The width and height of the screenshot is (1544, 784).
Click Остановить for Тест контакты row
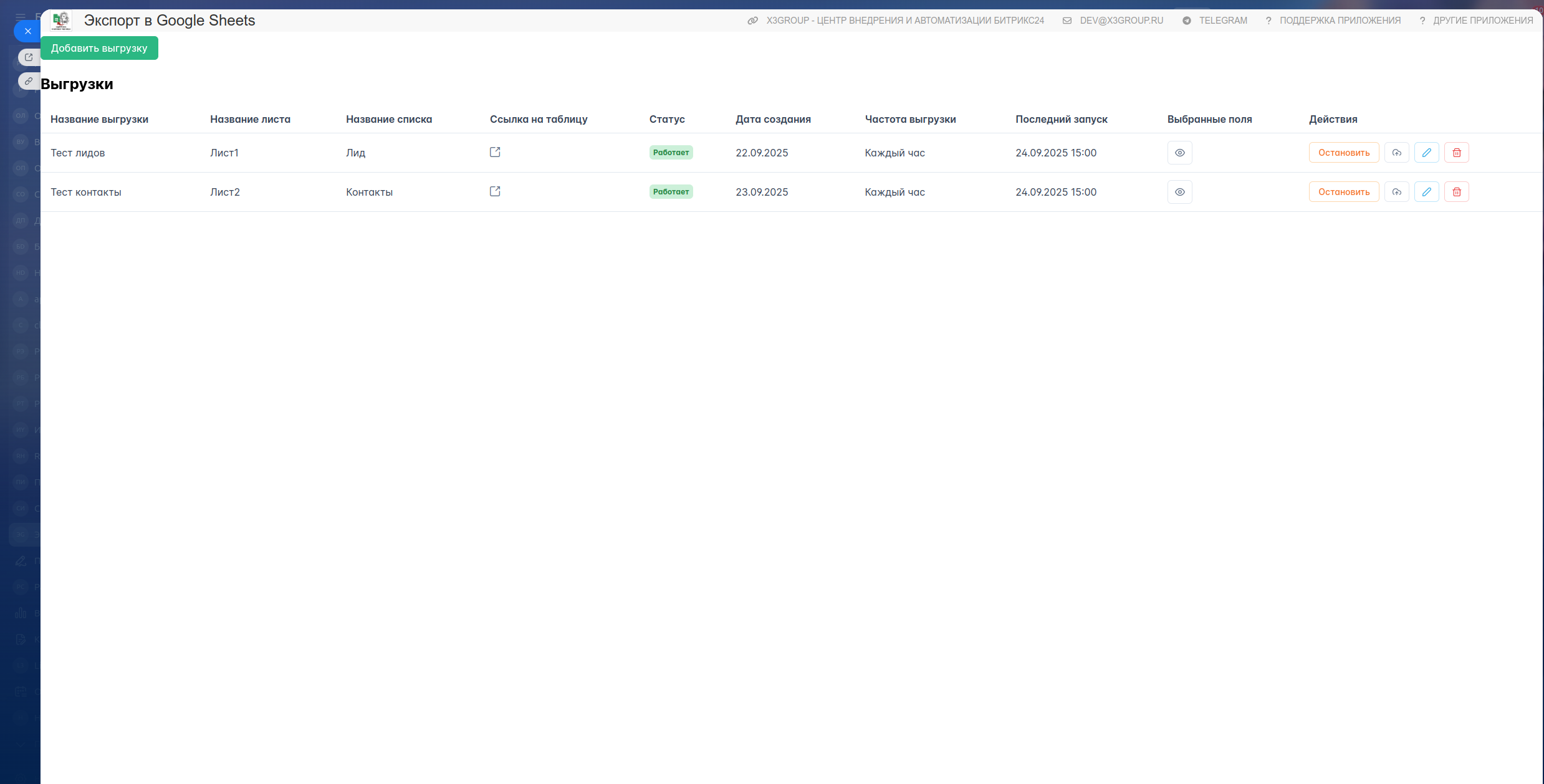1343,192
